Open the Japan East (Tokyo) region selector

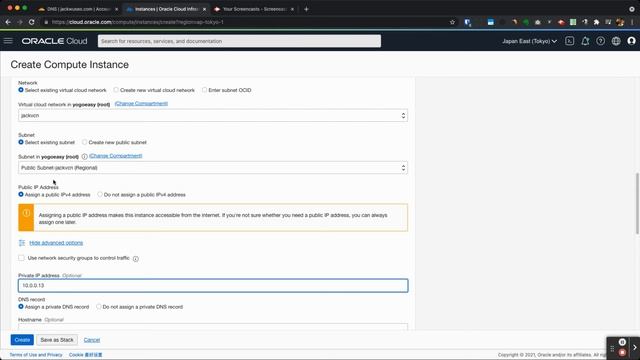pos(529,41)
